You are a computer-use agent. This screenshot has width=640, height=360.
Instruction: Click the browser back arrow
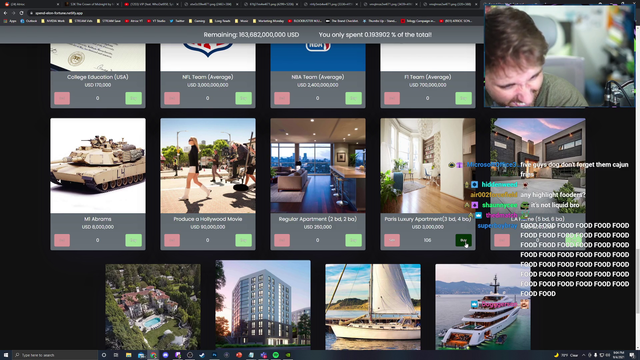[5, 13]
